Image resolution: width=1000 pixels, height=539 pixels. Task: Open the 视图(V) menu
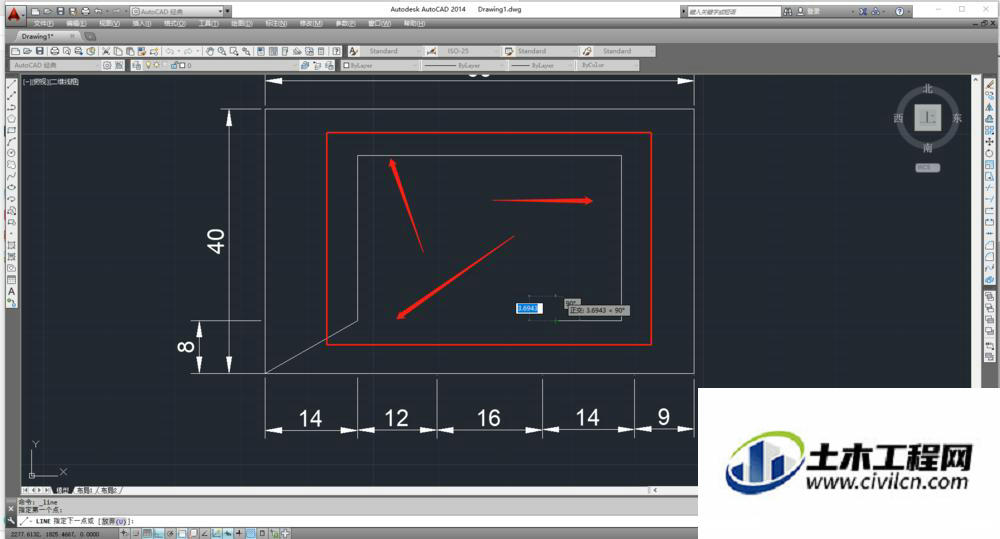110,24
